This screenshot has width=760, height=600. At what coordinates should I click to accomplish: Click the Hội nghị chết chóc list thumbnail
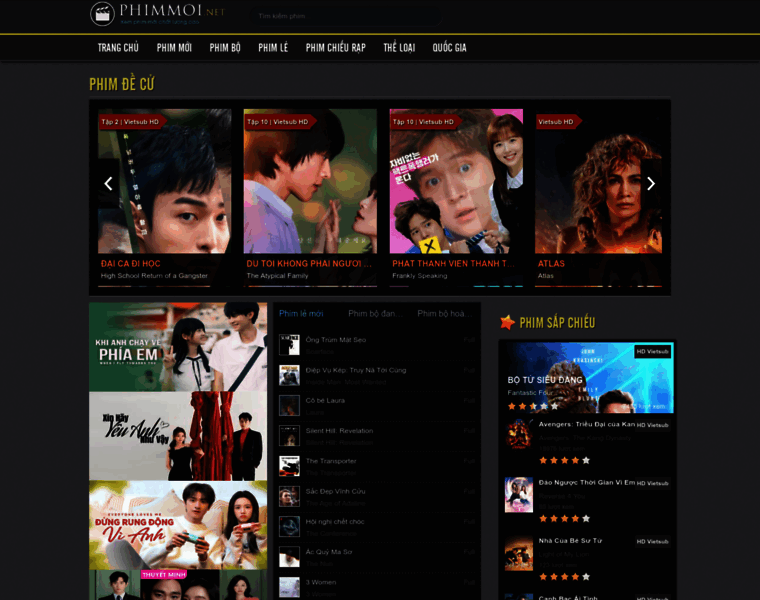click(x=289, y=526)
